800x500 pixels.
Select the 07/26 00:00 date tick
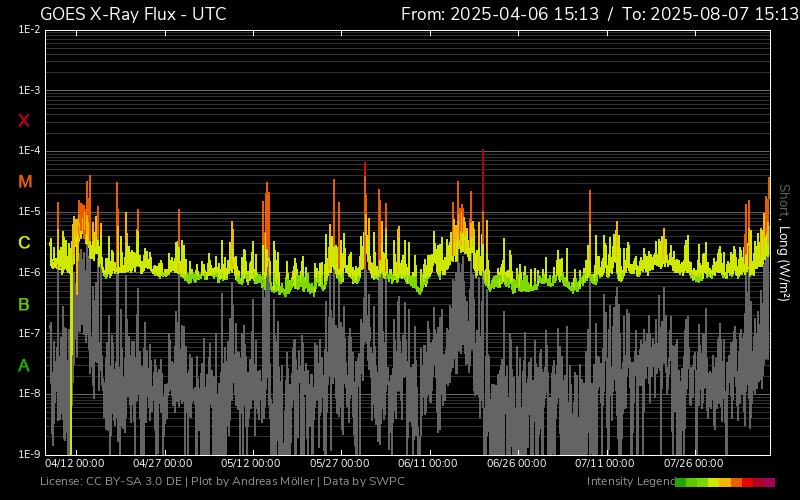point(693,464)
